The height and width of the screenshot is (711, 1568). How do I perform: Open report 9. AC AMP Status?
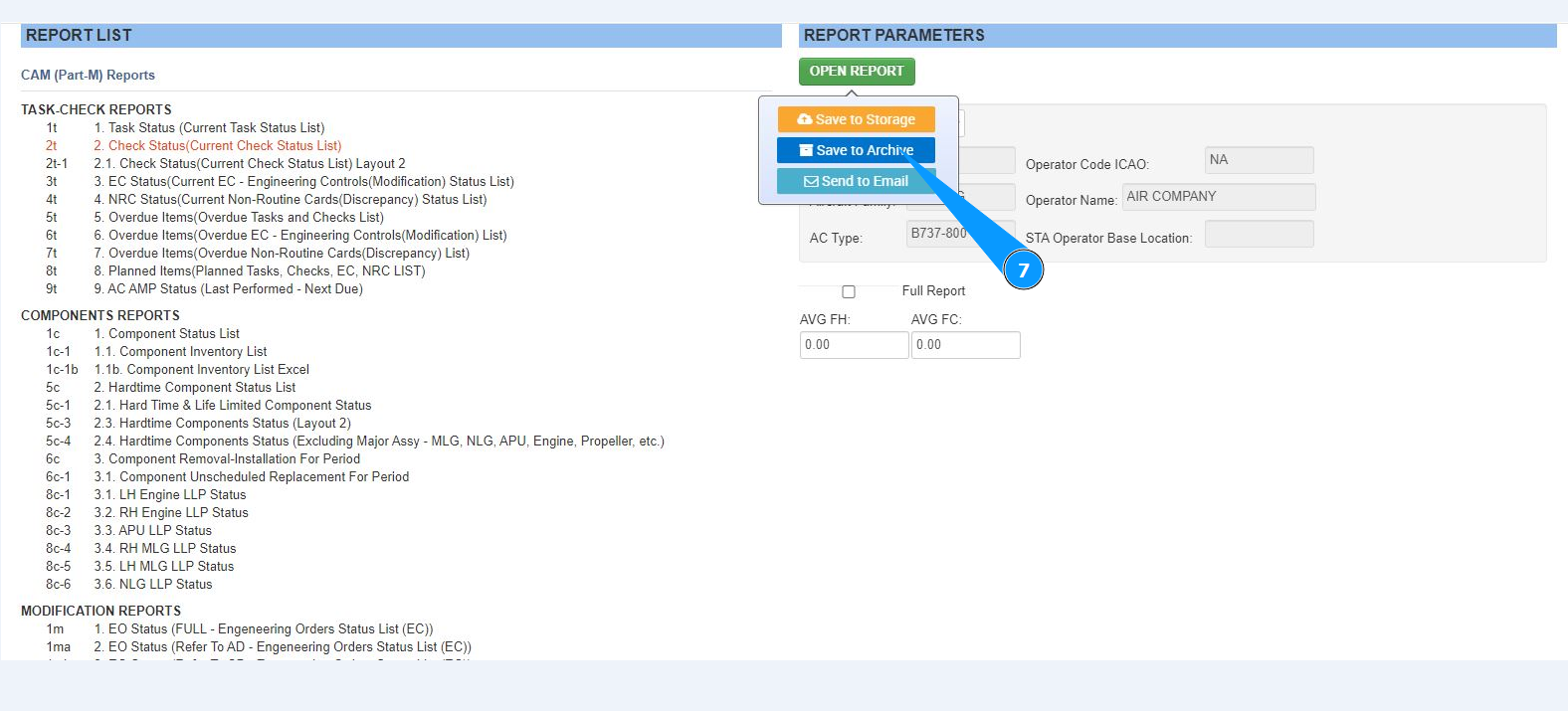pyautogui.click(x=229, y=288)
